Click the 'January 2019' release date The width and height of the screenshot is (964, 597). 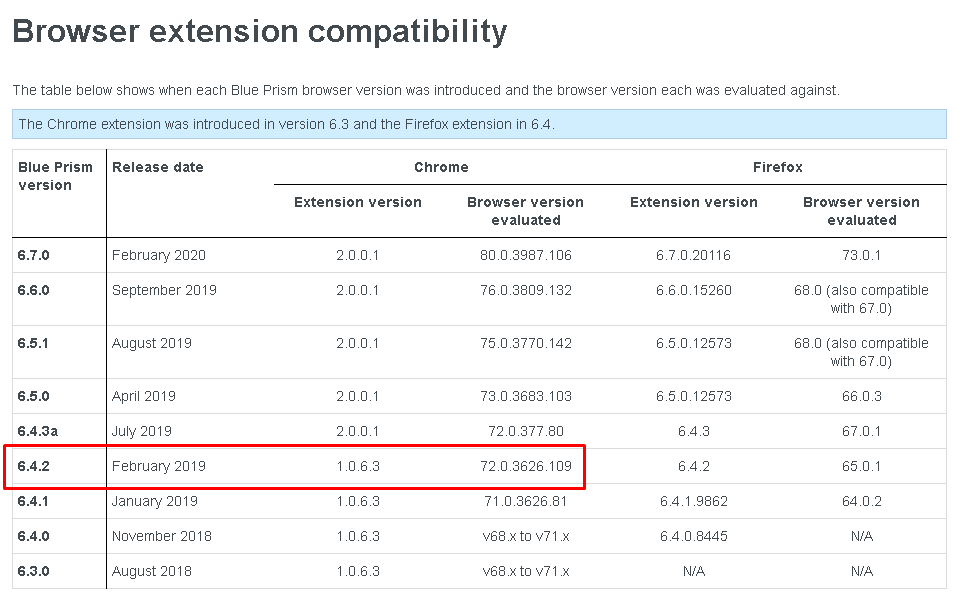(x=154, y=501)
